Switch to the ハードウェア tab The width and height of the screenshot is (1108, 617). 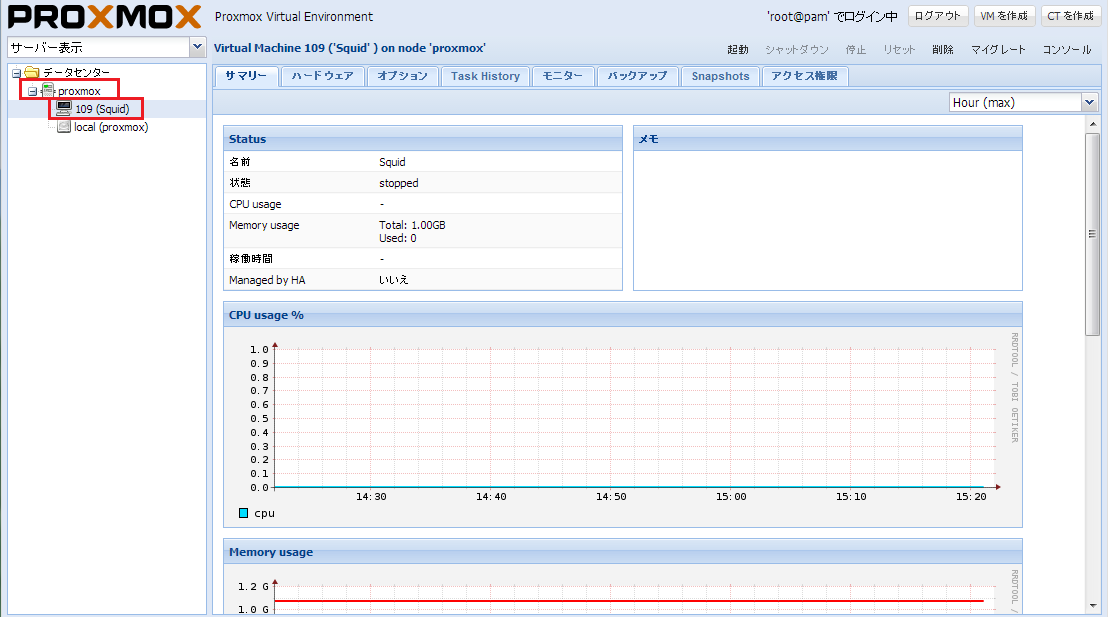[322, 76]
